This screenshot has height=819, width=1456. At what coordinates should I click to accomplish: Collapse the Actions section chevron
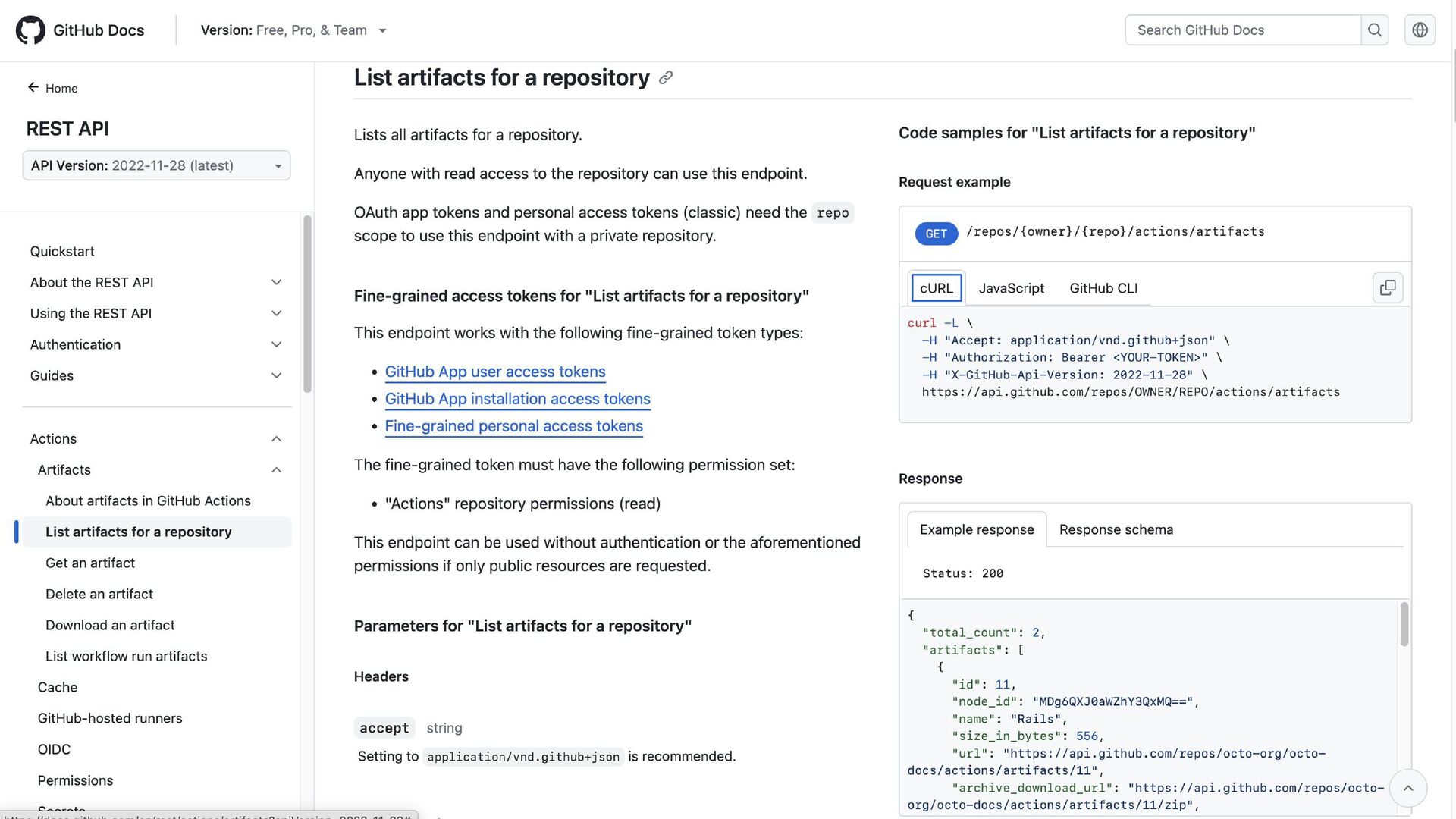(x=276, y=439)
